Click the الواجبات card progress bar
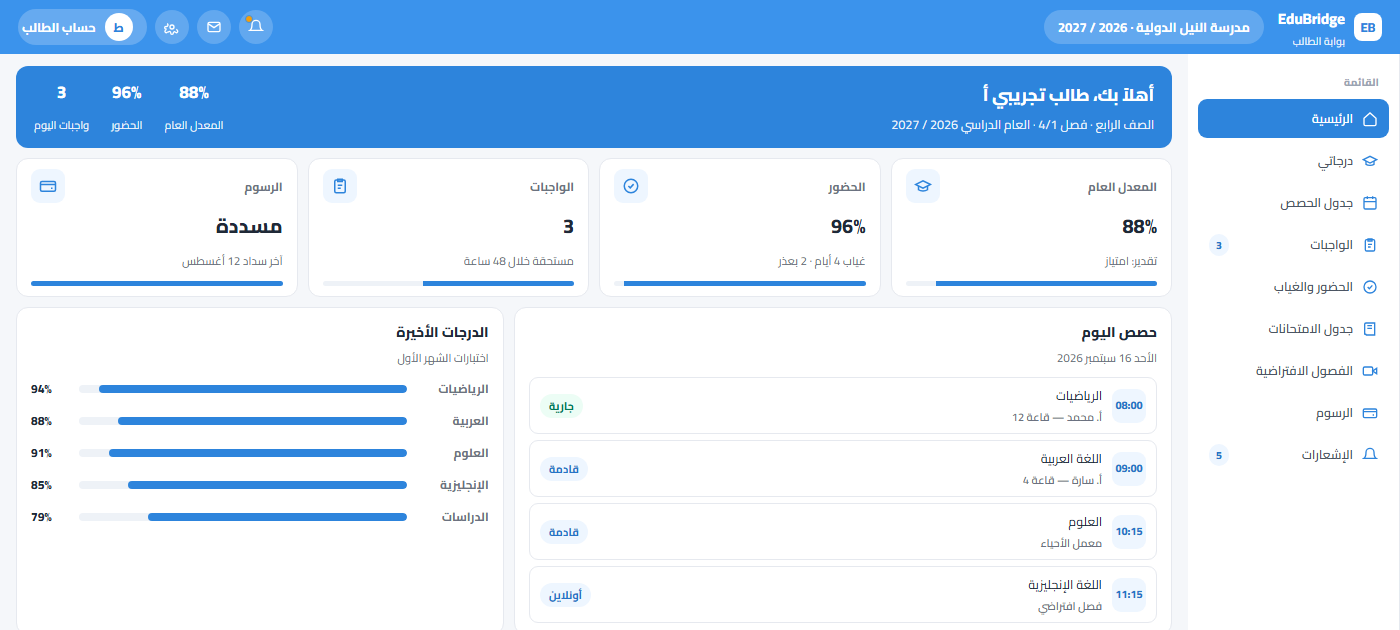This screenshot has height=630, width=1400. click(x=448, y=284)
